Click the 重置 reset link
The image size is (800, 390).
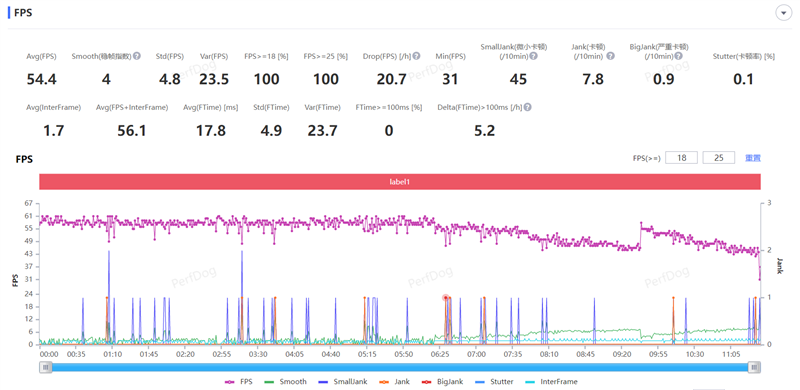pyautogui.click(x=753, y=158)
